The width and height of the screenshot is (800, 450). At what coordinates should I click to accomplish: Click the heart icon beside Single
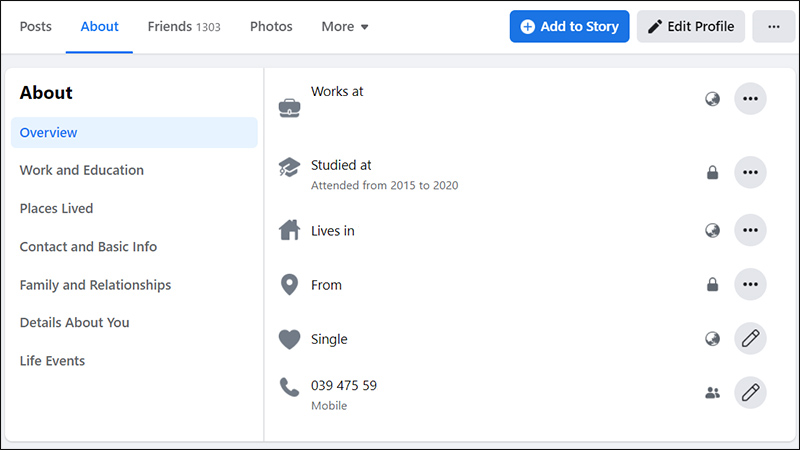click(289, 339)
